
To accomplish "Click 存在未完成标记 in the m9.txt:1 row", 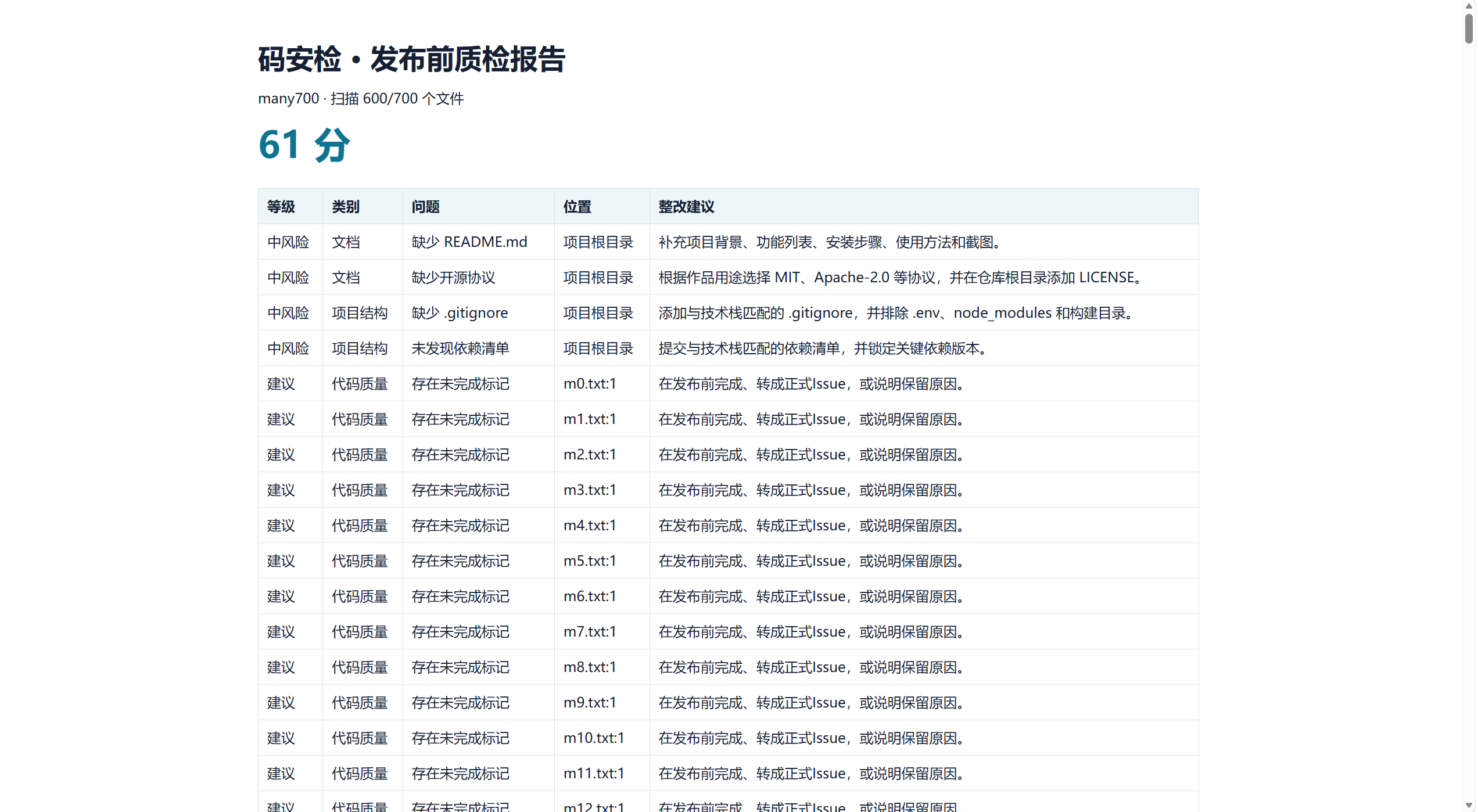I will coord(460,703).
